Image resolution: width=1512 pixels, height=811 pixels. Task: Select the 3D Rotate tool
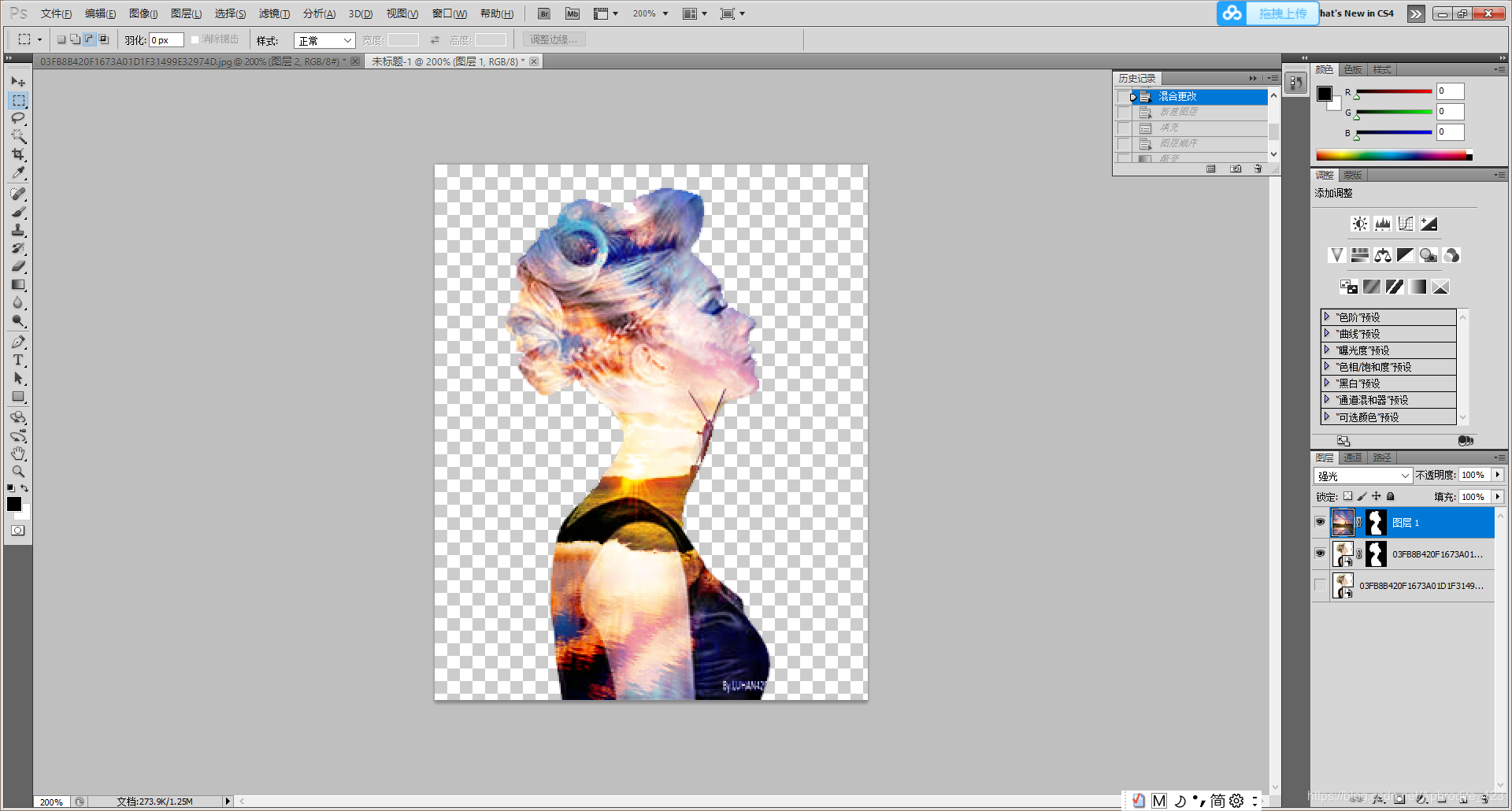[x=18, y=417]
